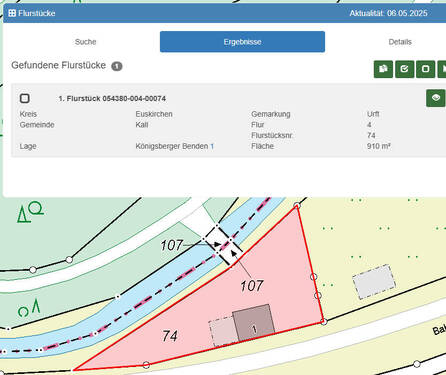
Task: Click the dashed grey outbuilding right of parcel
Action: coord(374,282)
